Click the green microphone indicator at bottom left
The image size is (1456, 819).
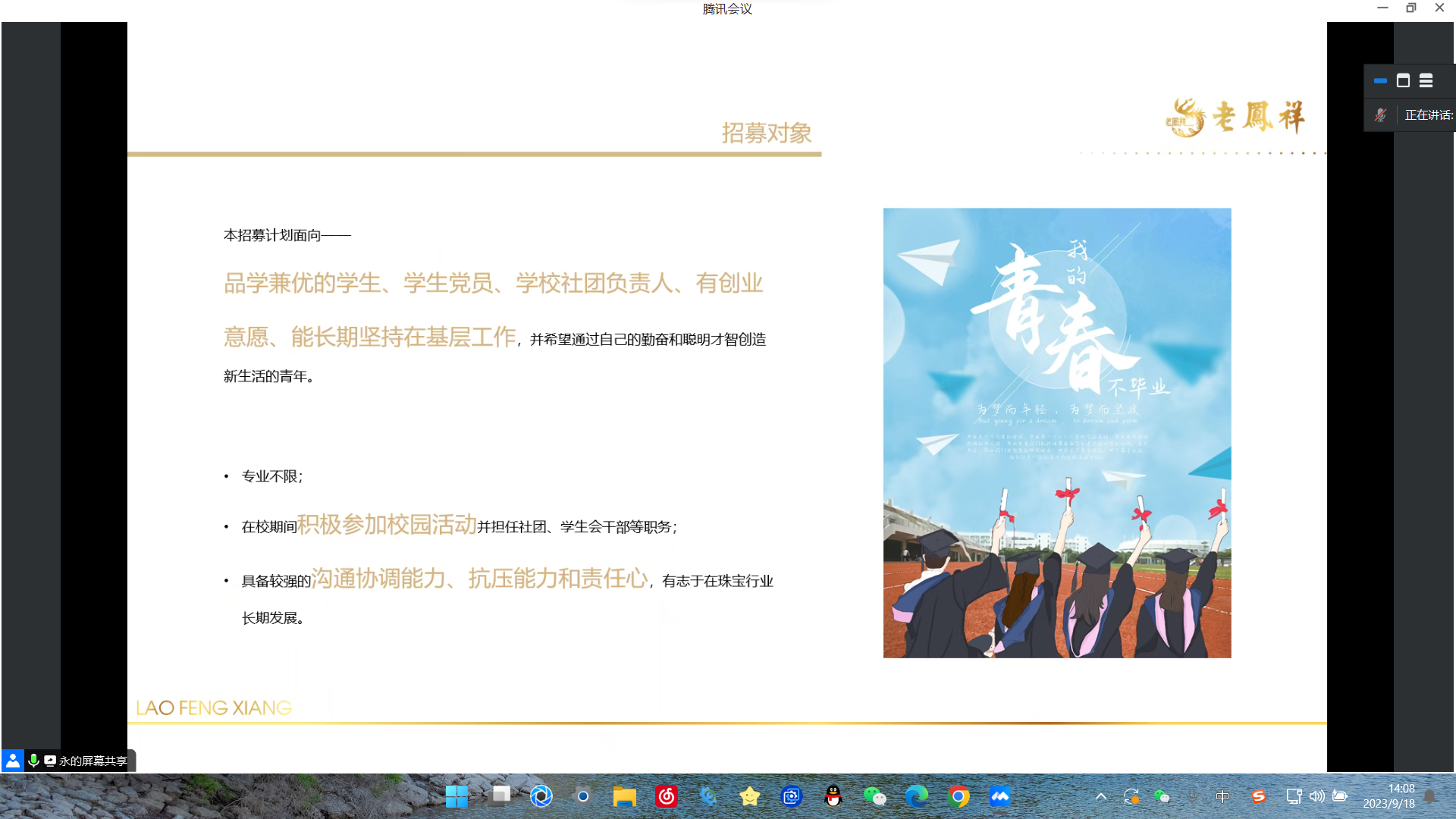point(33,760)
